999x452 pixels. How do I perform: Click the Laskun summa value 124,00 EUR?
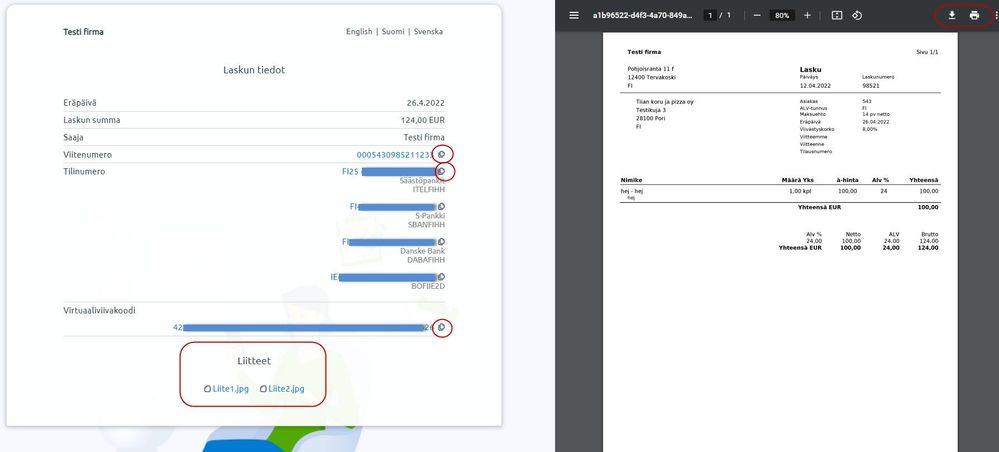pyautogui.click(x=423, y=120)
